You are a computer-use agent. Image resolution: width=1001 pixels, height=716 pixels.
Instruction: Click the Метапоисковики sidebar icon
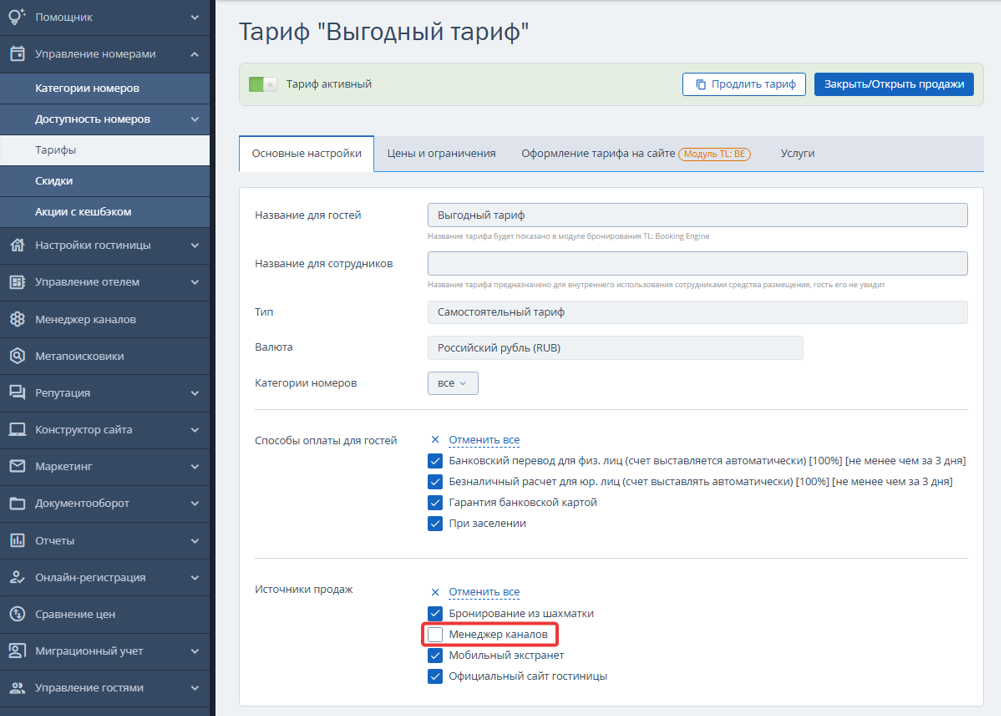tap(17, 356)
